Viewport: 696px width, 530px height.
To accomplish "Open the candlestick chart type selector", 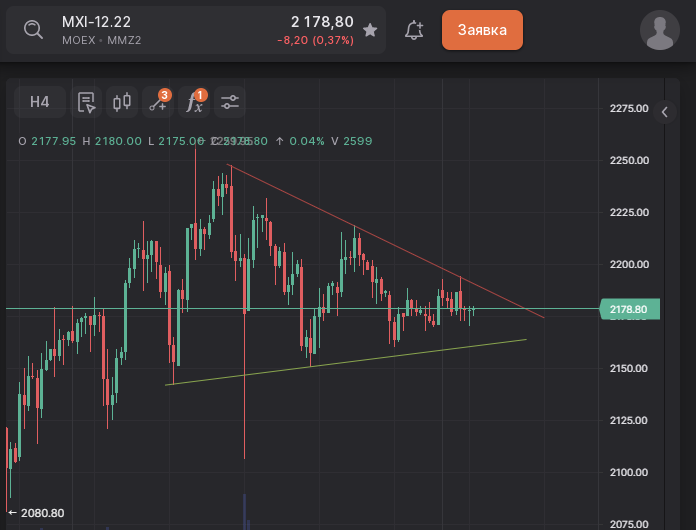I will [x=122, y=102].
